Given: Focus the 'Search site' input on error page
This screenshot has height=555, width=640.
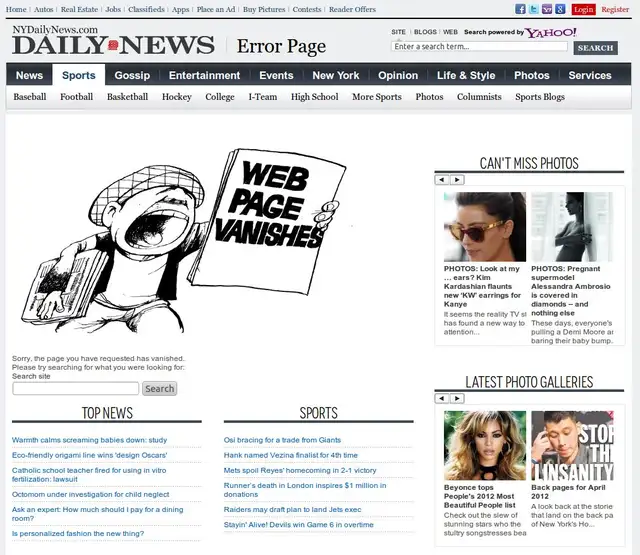Looking at the screenshot, I should point(76,388).
